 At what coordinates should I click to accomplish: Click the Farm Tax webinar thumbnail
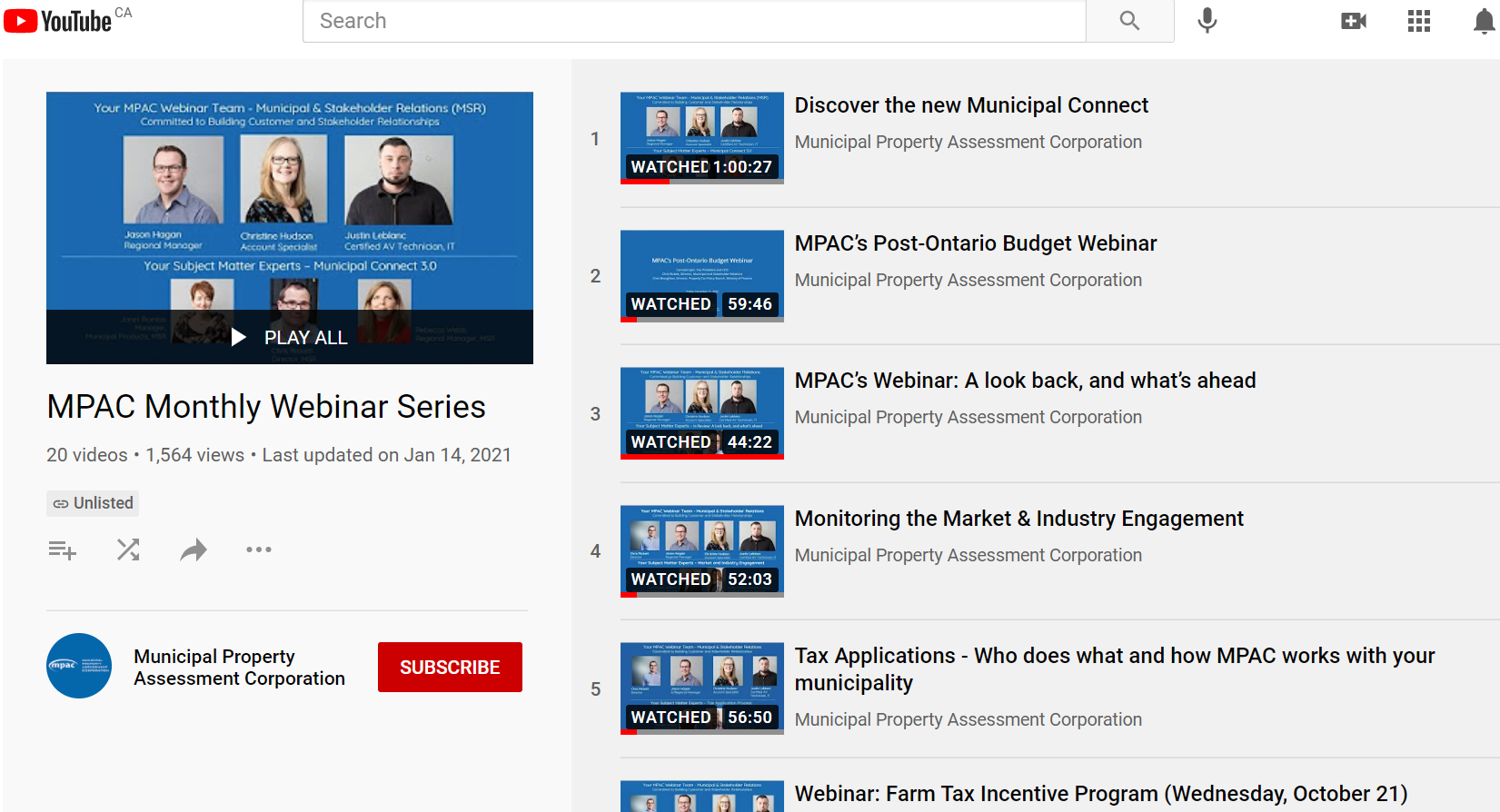pos(702,797)
